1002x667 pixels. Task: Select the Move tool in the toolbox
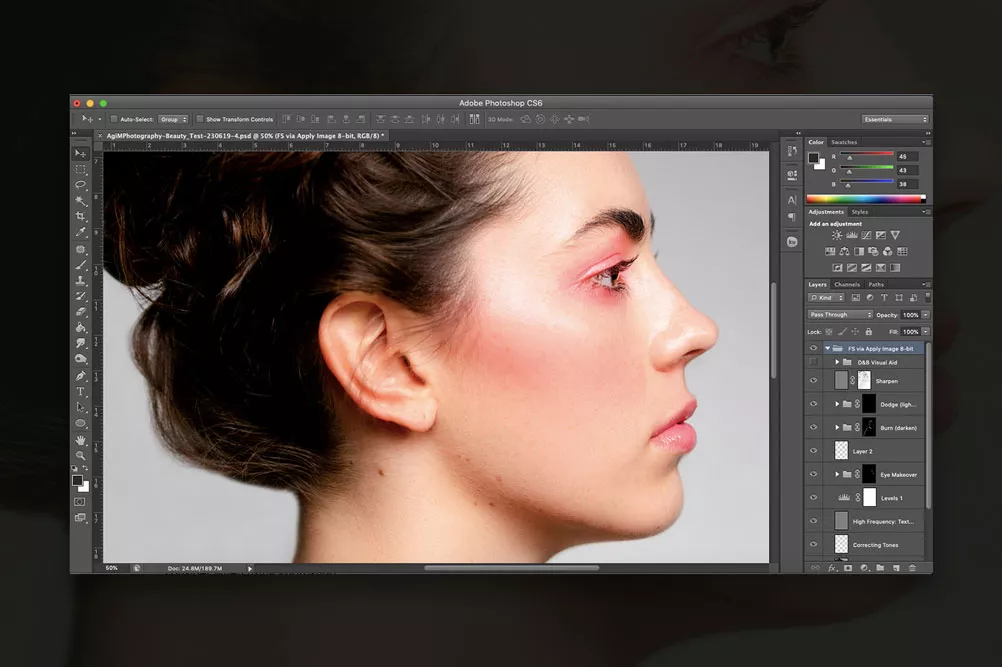pos(81,154)
